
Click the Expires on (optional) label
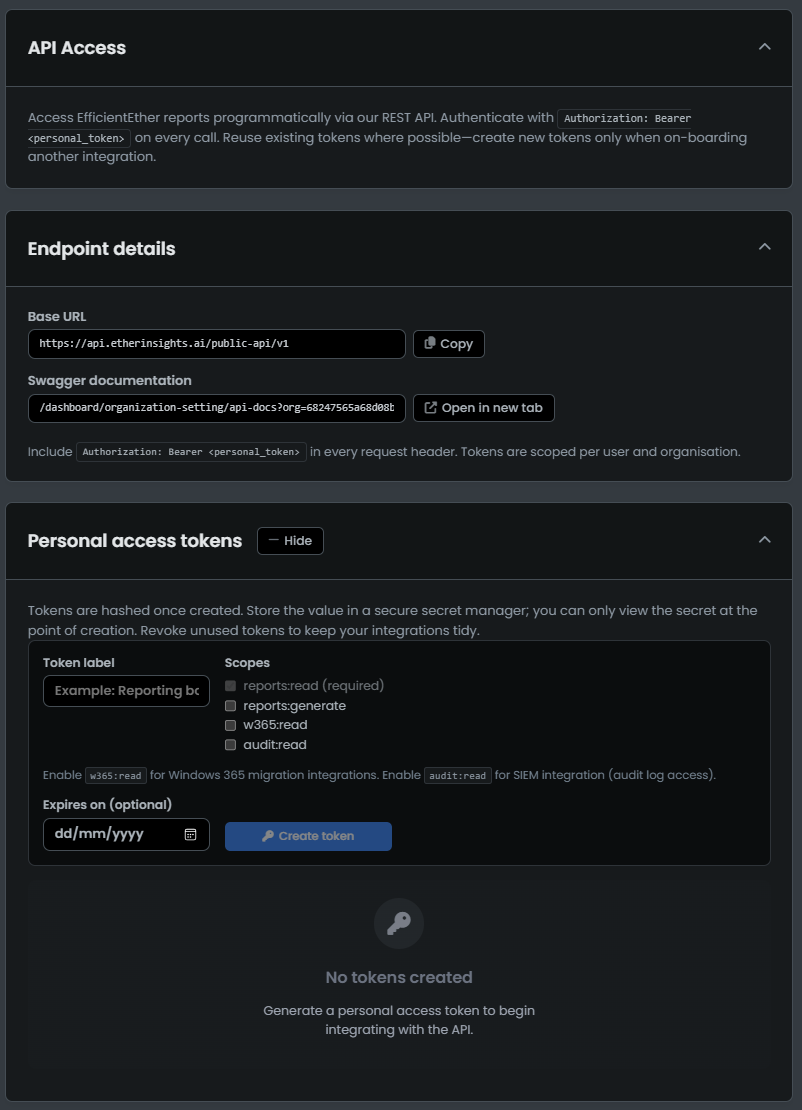(107, 805)
